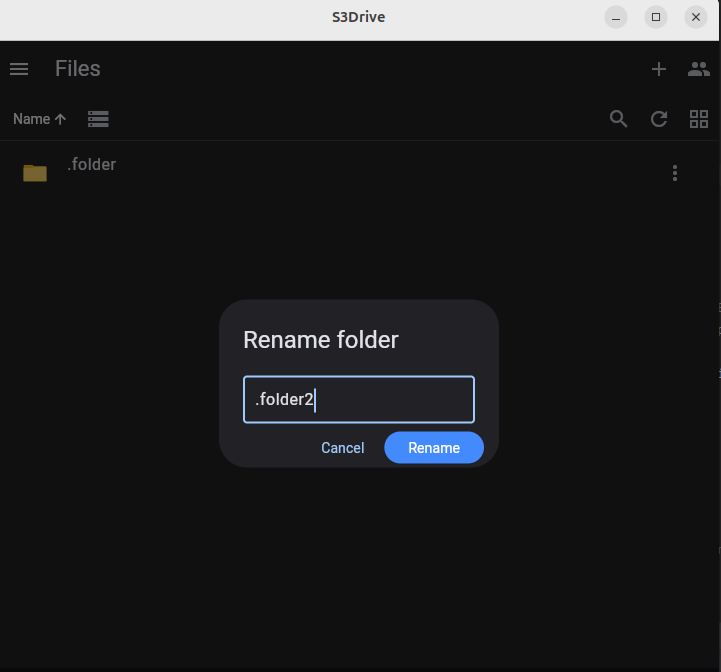
Task: Switch to grid view layout
Action: click(x=698, y=119)
